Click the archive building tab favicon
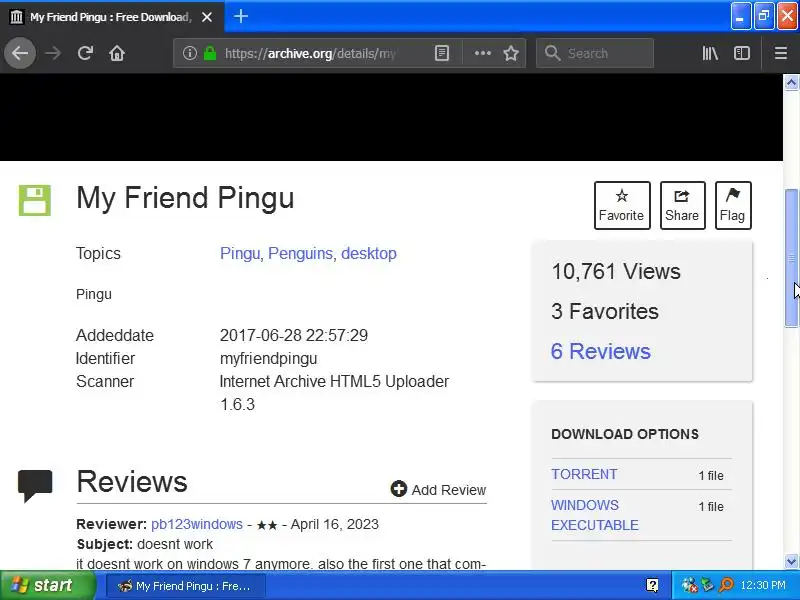Viewport: 800px width, 600px height. pyautogui.click(x=17, y=17)
